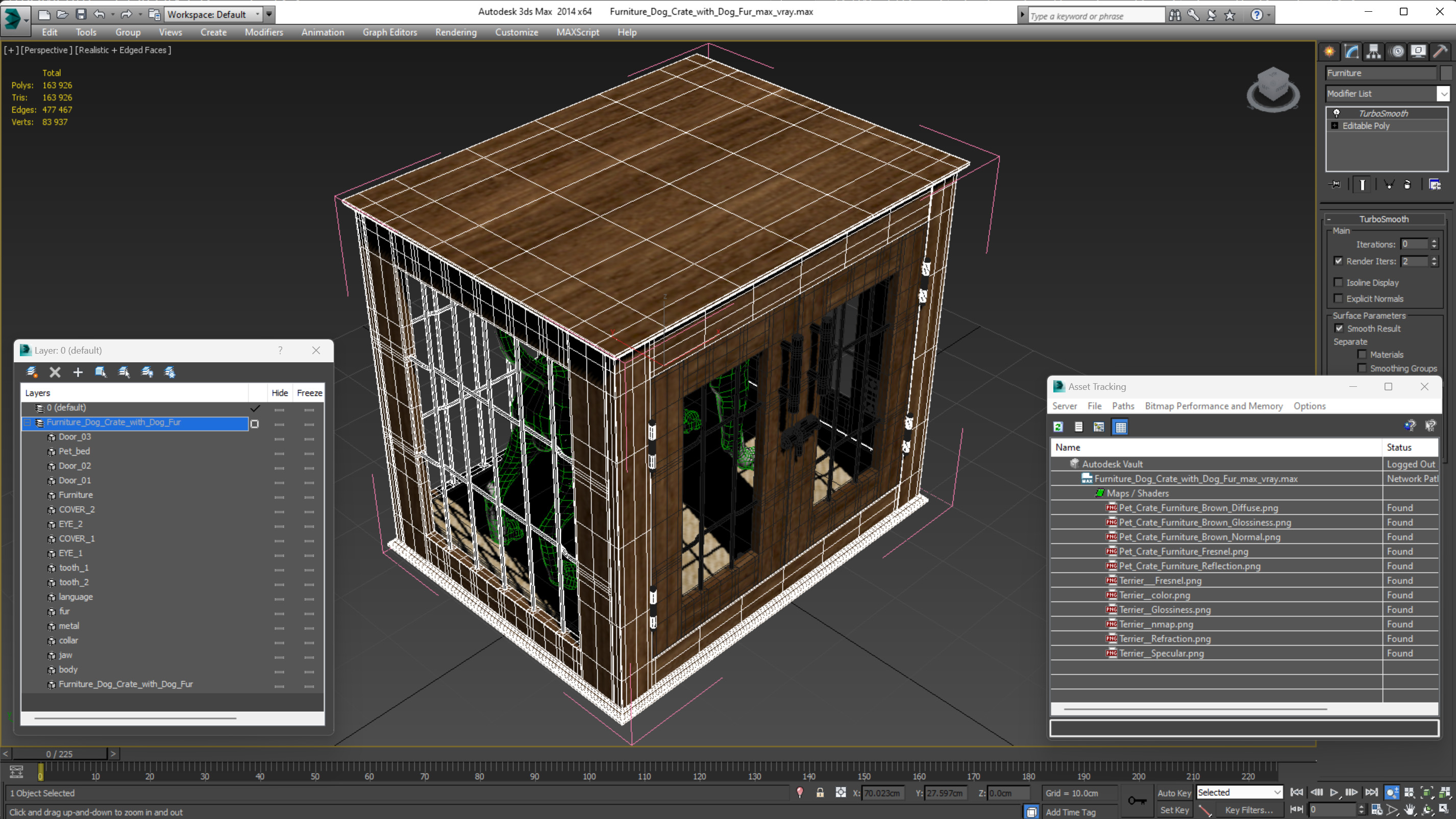The height and width of the screenshot is (819, 1456).
Task: Click Refresh icon in Asset Tracking
Action: point(1058,427)
